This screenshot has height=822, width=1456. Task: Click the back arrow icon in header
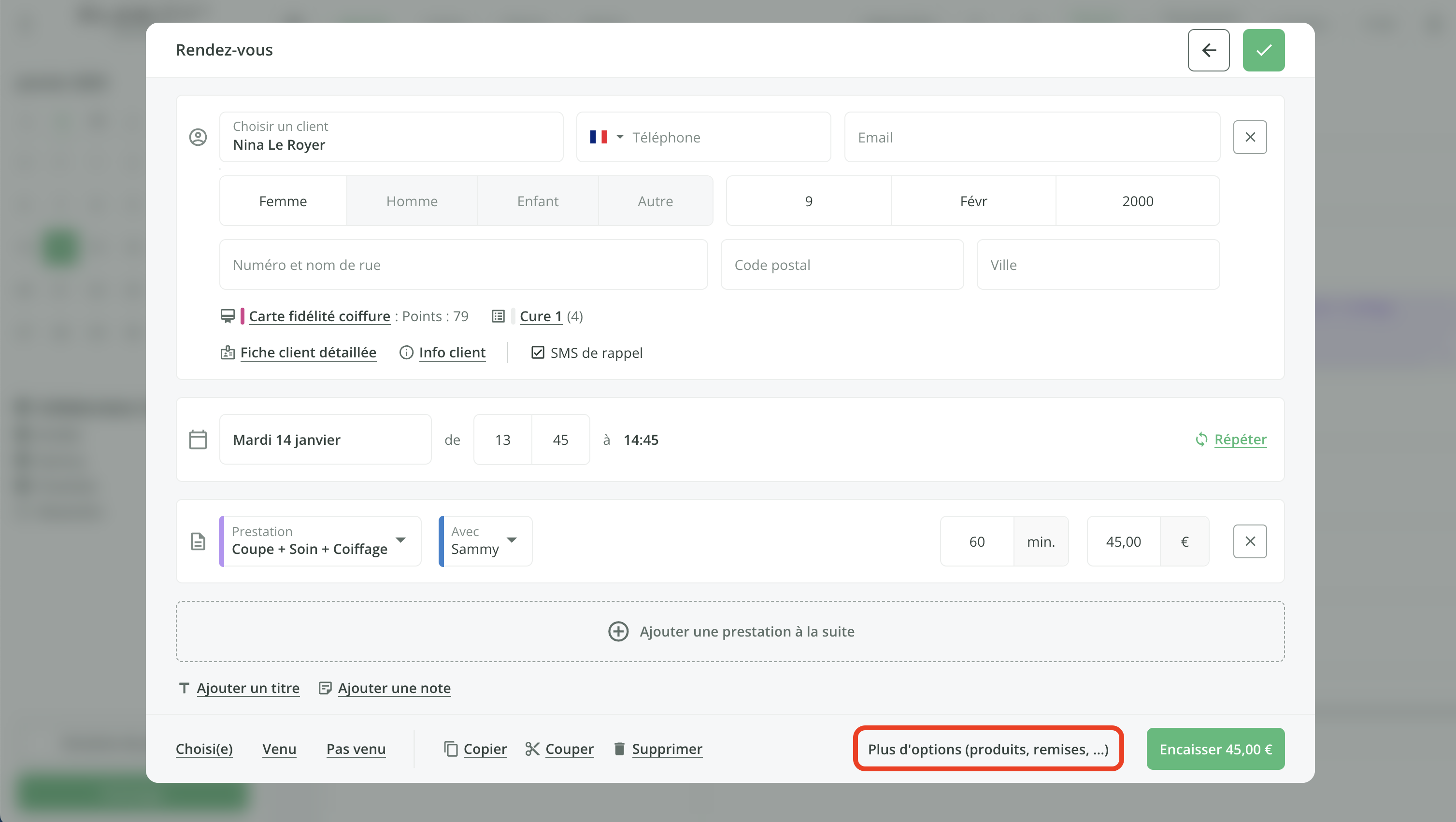[1209, 50]
